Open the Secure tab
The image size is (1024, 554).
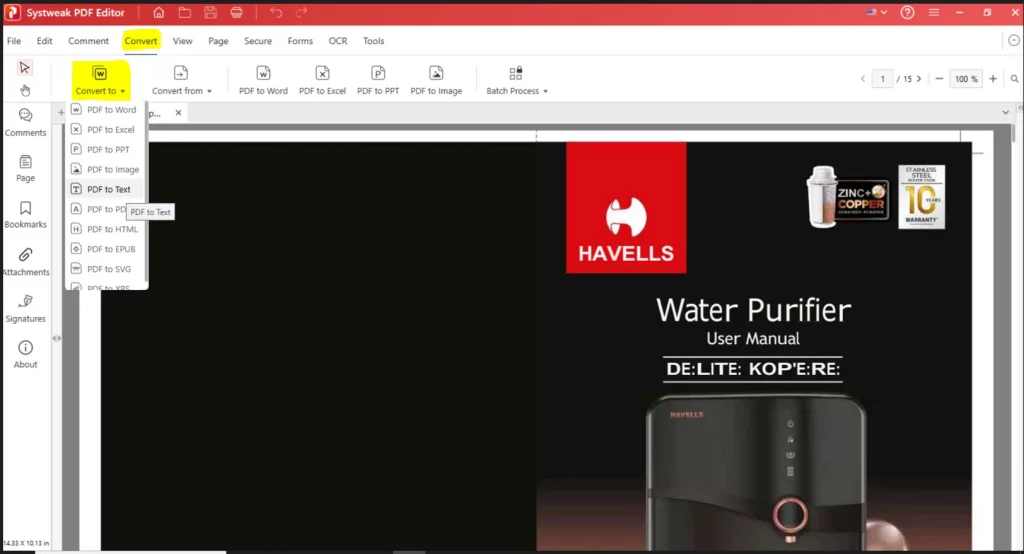(258, 41)
